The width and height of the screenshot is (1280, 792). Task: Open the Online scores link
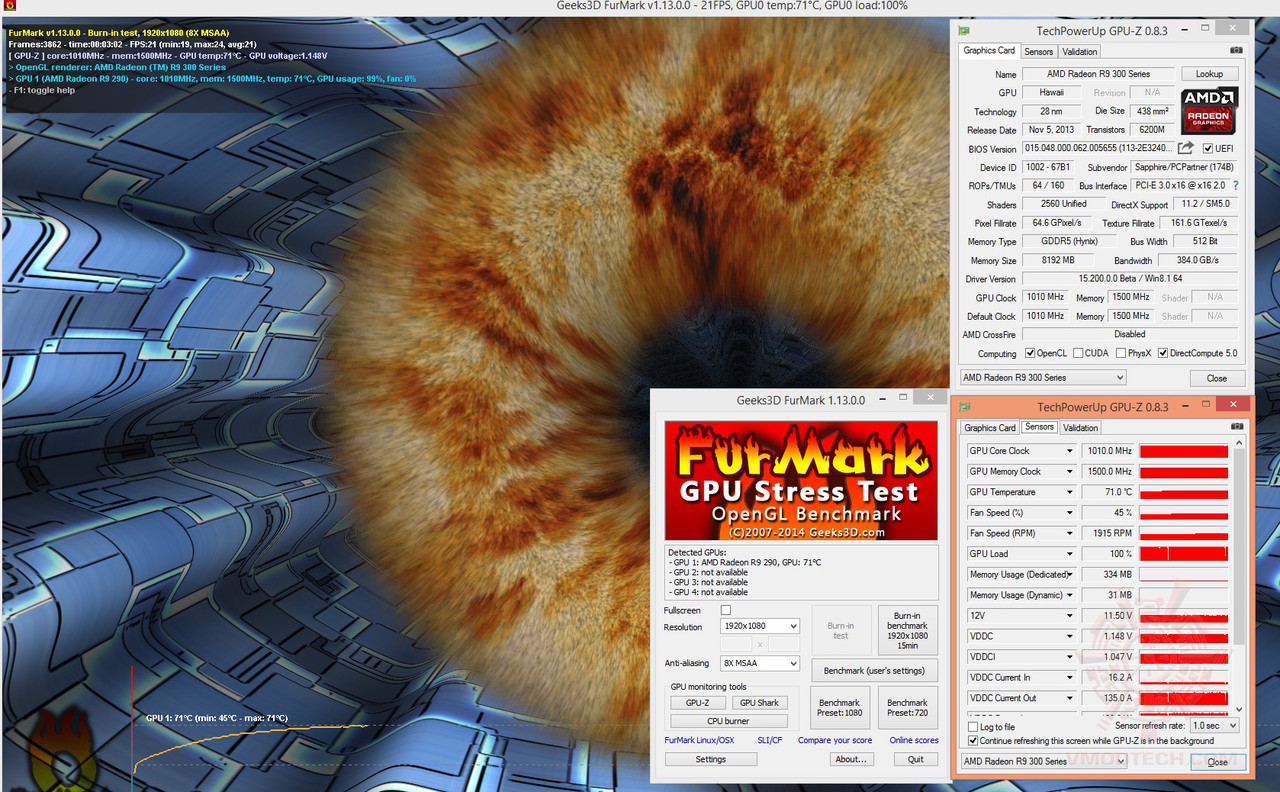click(914, 740)
